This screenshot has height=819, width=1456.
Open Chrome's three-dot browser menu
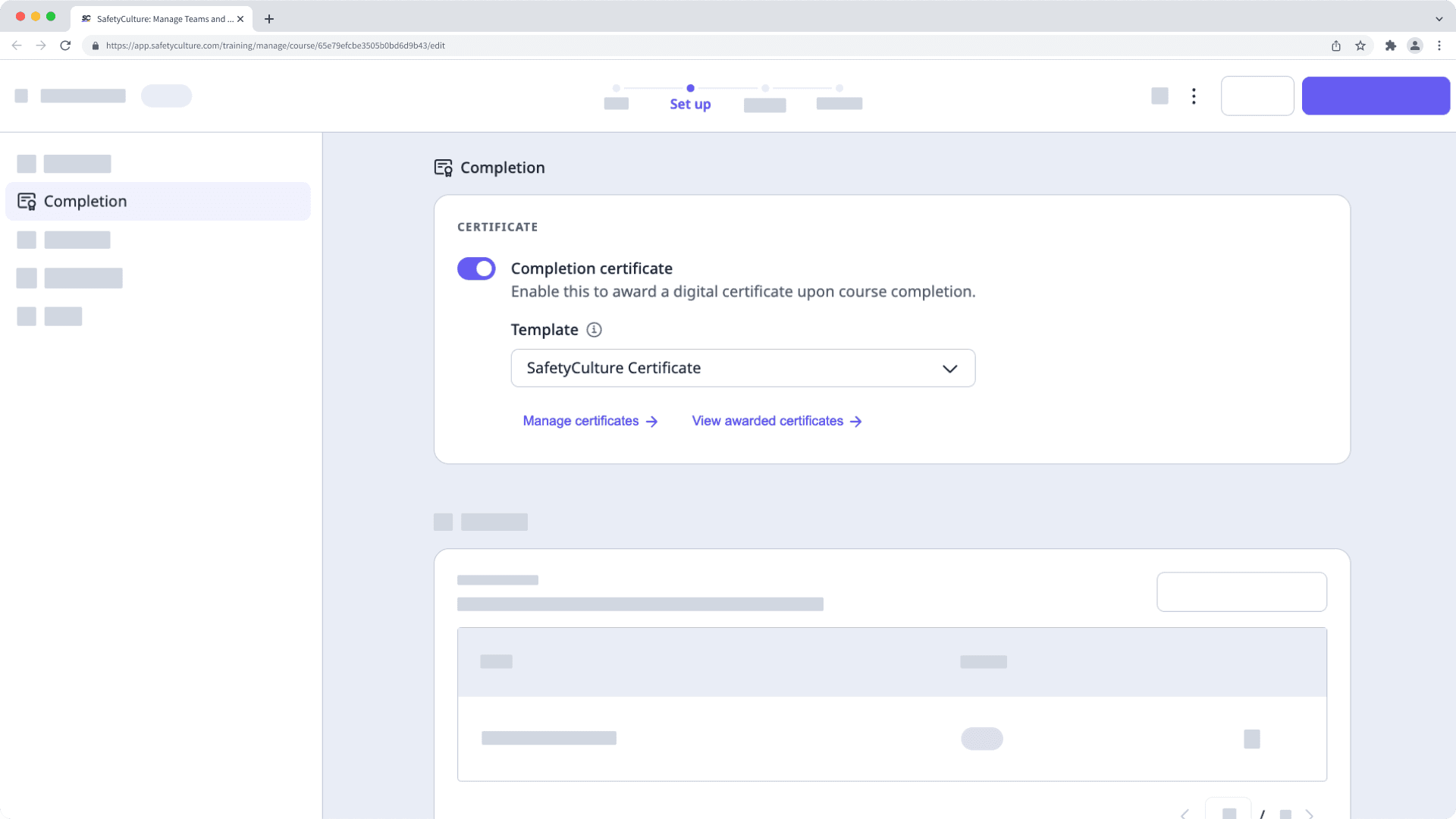point(1439,45)
